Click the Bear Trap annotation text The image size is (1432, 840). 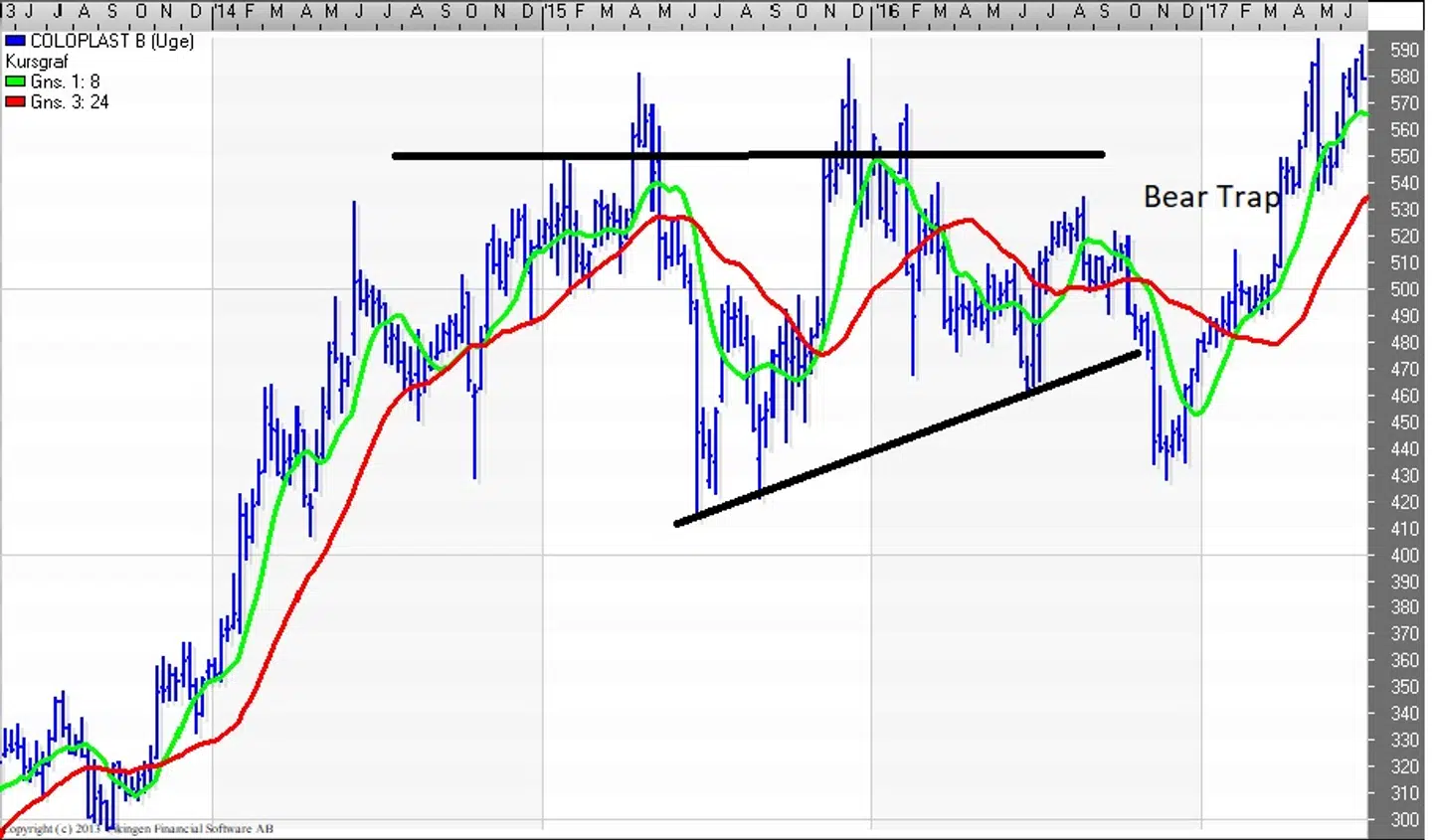pos(1210,197)
